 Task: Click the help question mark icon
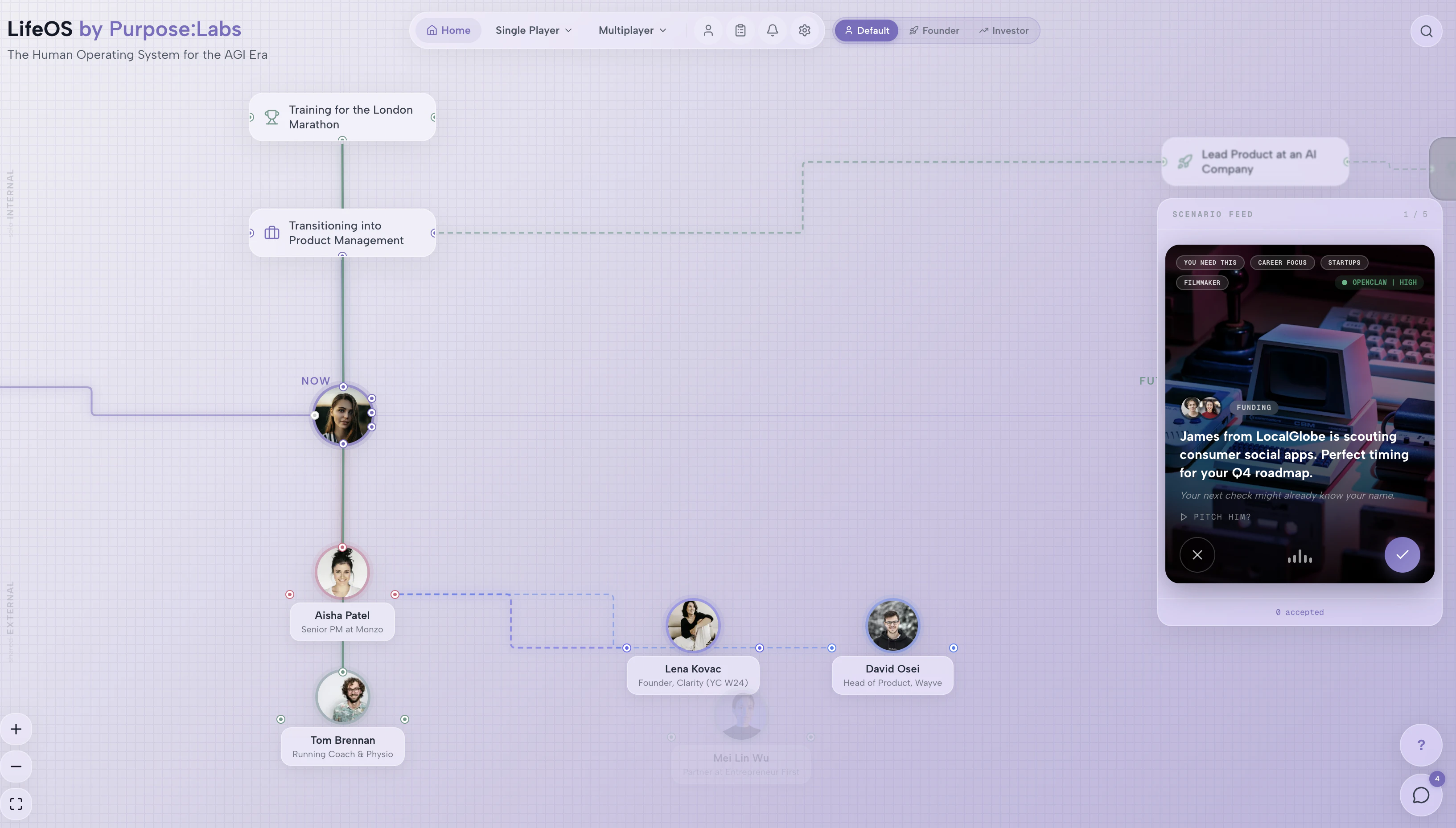pyautogui.click(x=1421, y=745)
